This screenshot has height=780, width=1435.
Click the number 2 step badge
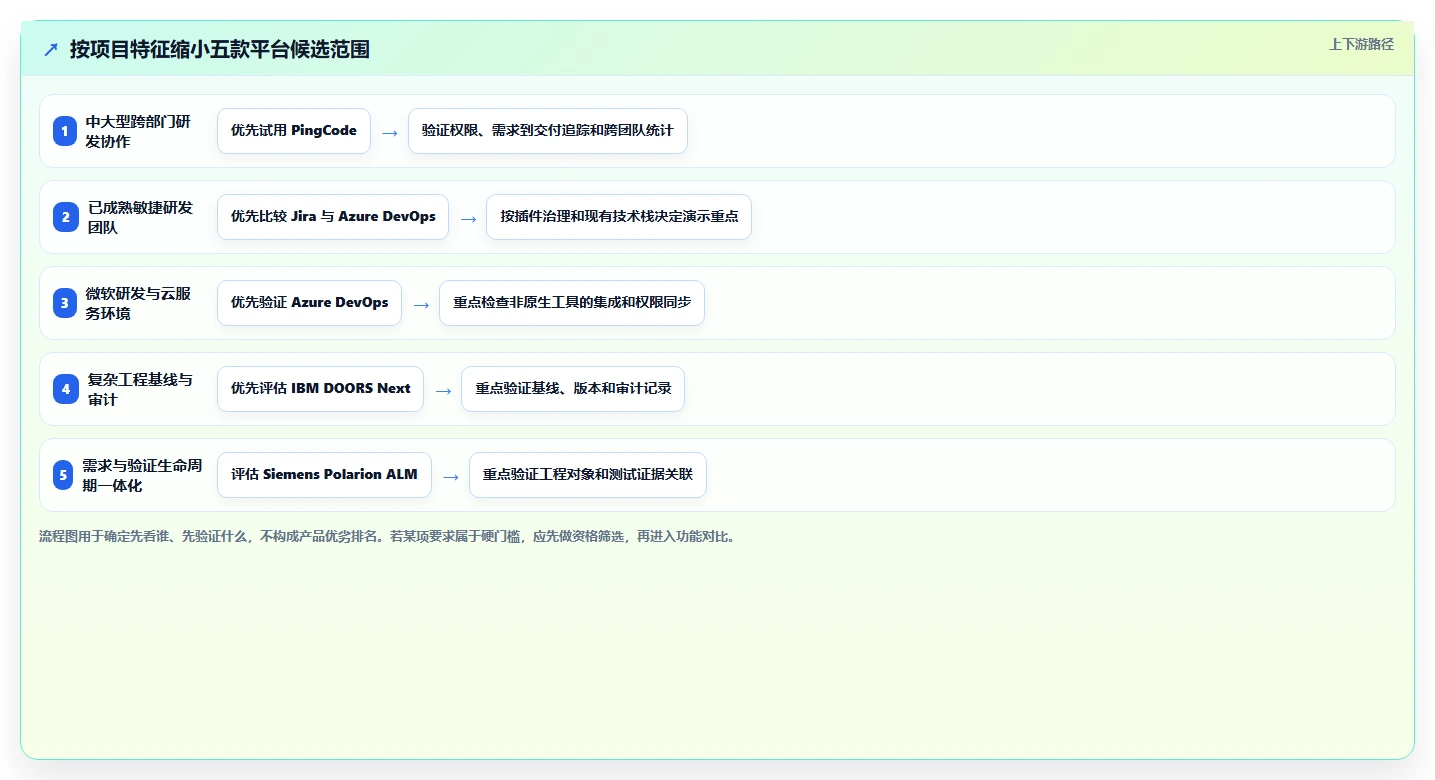(x=65, y=217)
